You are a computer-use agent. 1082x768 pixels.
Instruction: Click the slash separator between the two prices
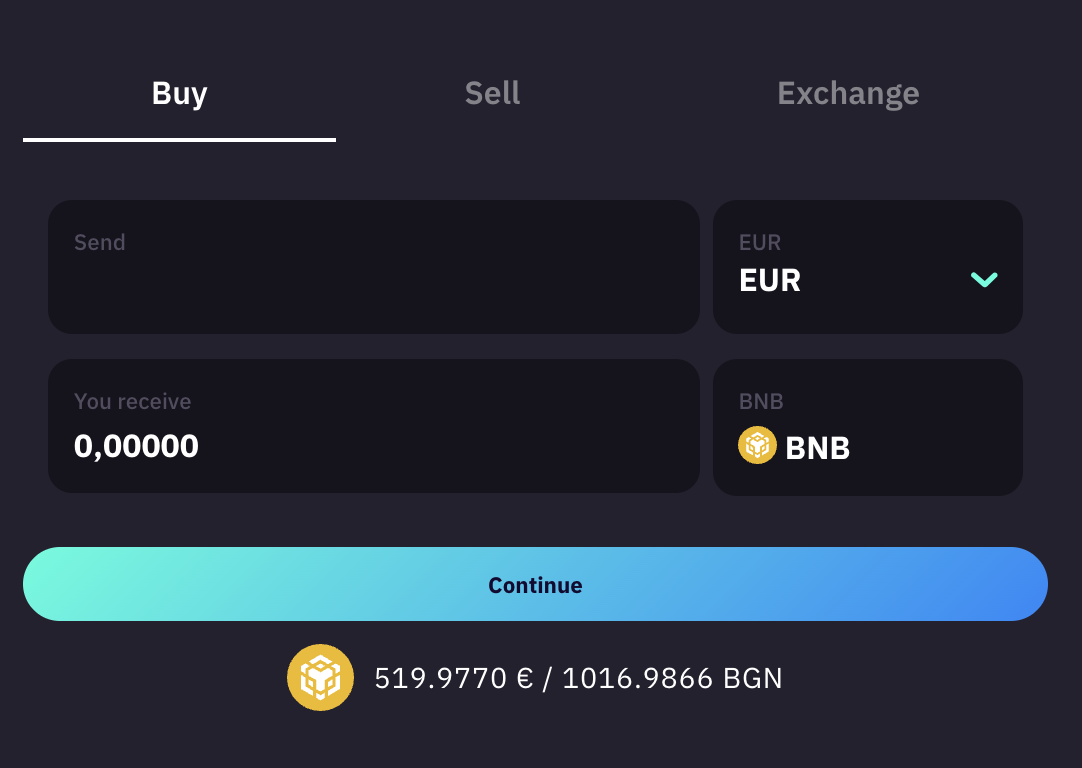click(547, 679)
